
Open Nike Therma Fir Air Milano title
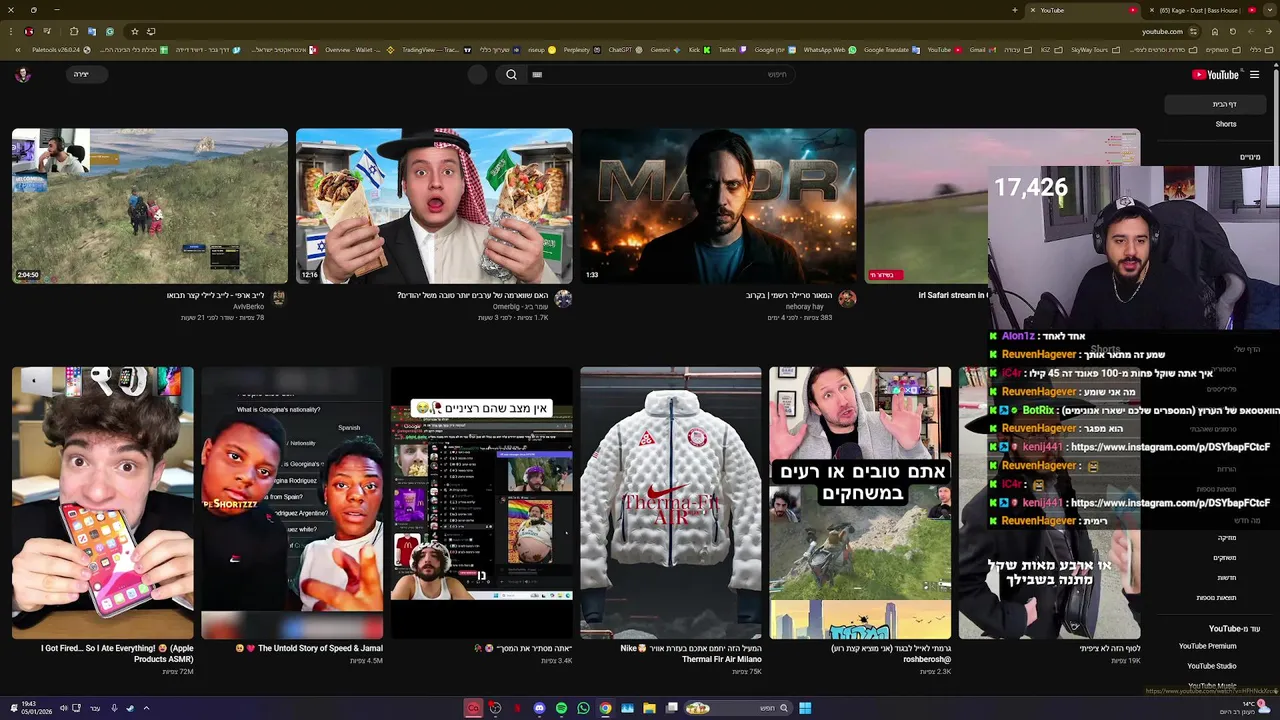pyautogui.click(x=692, y=653)
